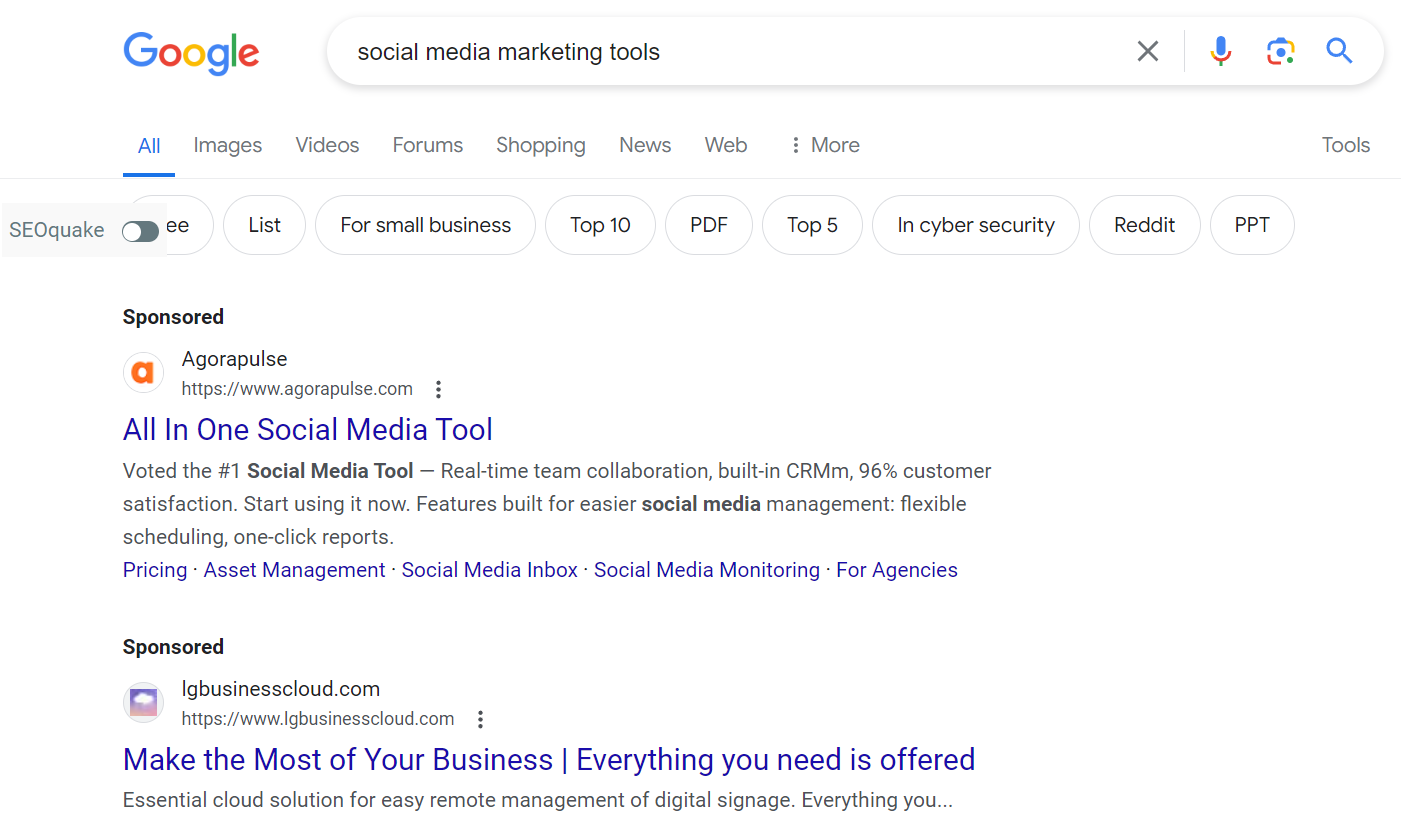Screen dimensions: 1401x838
Task: Click the lgbusinesscloud.com favicon
Action: (x=143, y=703)
